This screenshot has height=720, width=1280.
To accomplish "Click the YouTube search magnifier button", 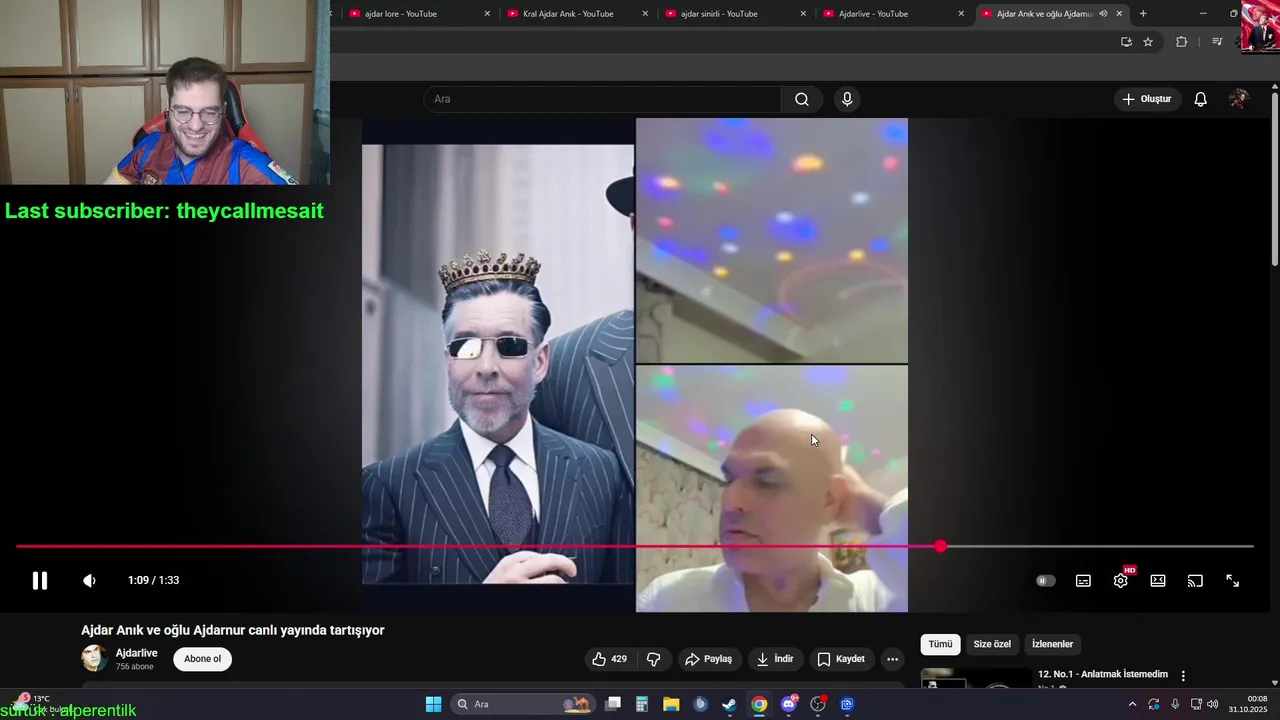I will (x=802, y=99).
